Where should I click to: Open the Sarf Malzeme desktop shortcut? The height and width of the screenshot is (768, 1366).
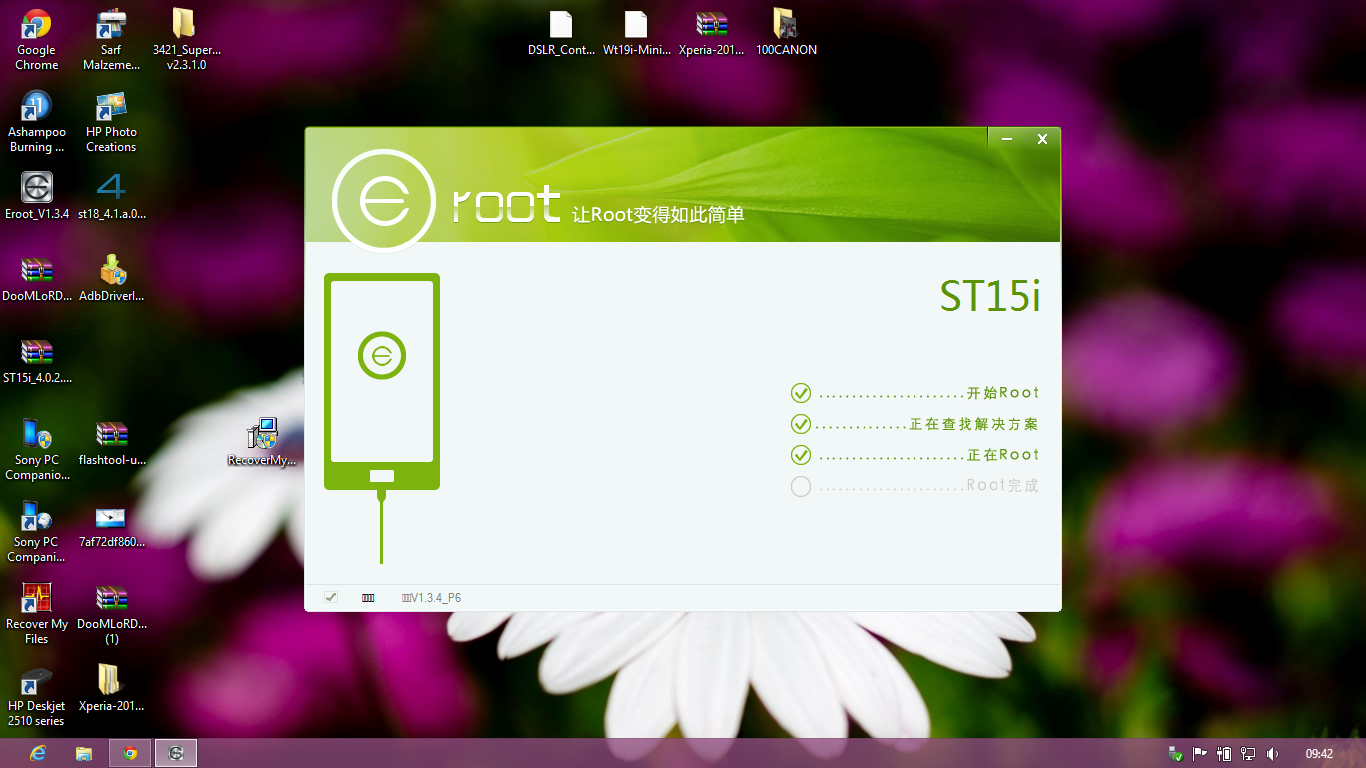[111, 41]
